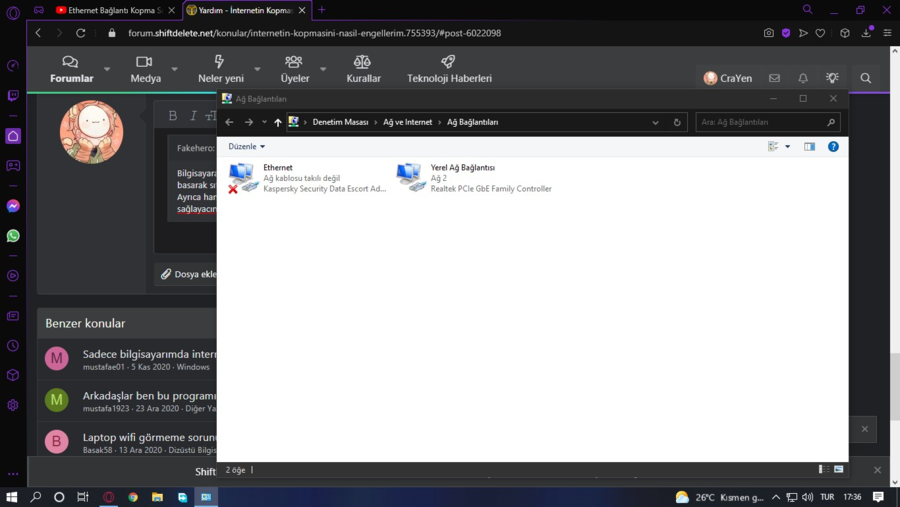The image size is (900, 507).
Task: Open Teknoloji Haberleri section
Action: [449, 69]
